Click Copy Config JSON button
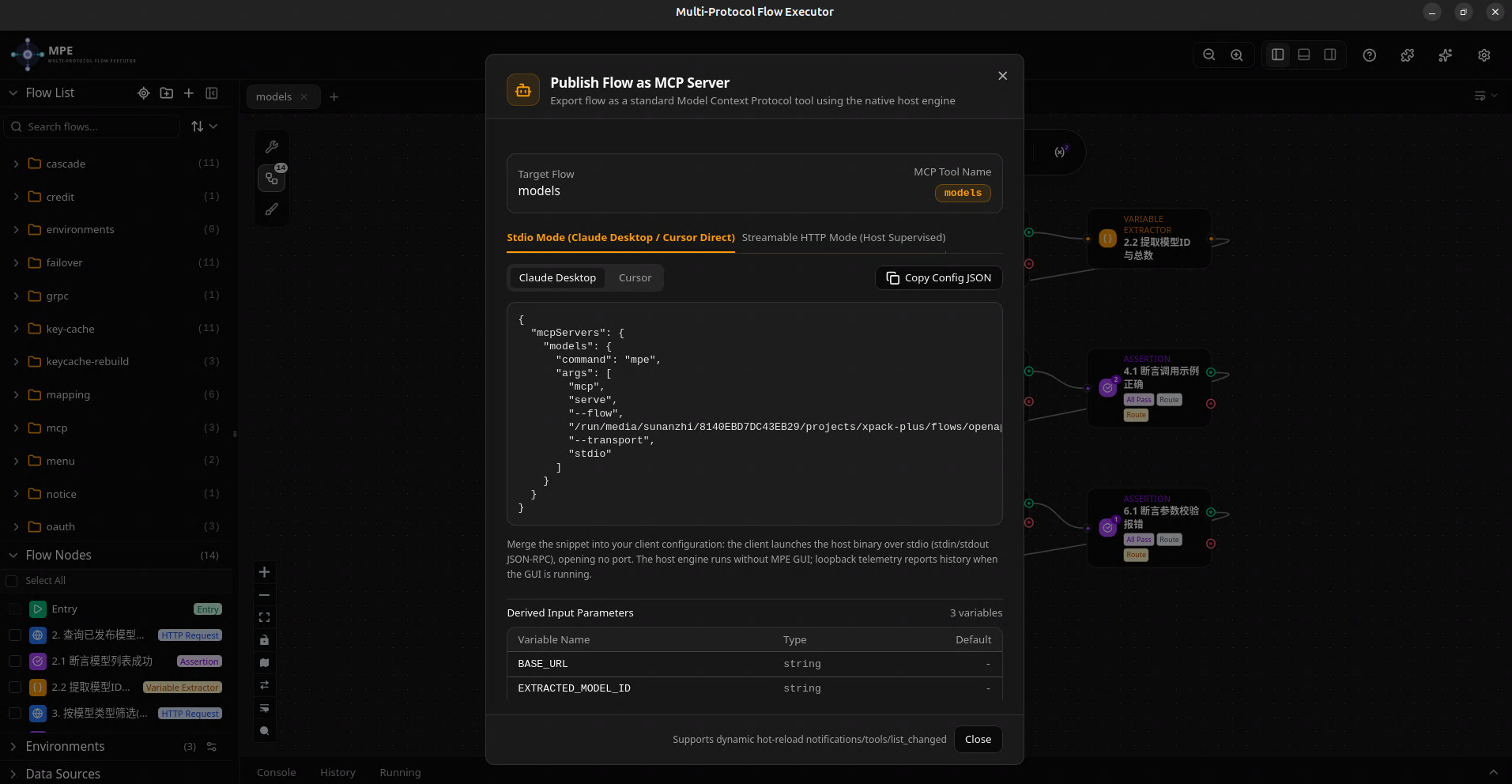The image size is (1512, 784). [938, 278]
